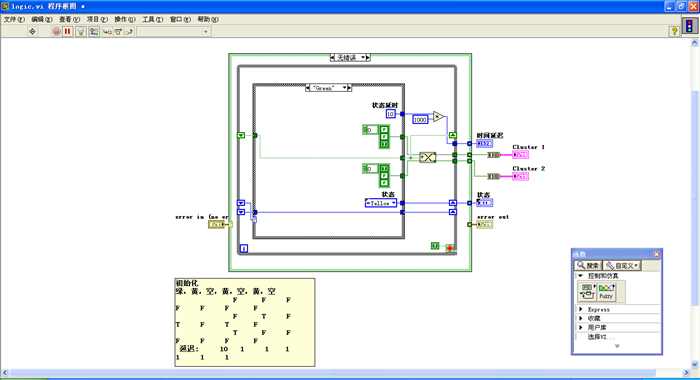Open the 文件 menu
This screenshot has width=700, height=380.
14,19
